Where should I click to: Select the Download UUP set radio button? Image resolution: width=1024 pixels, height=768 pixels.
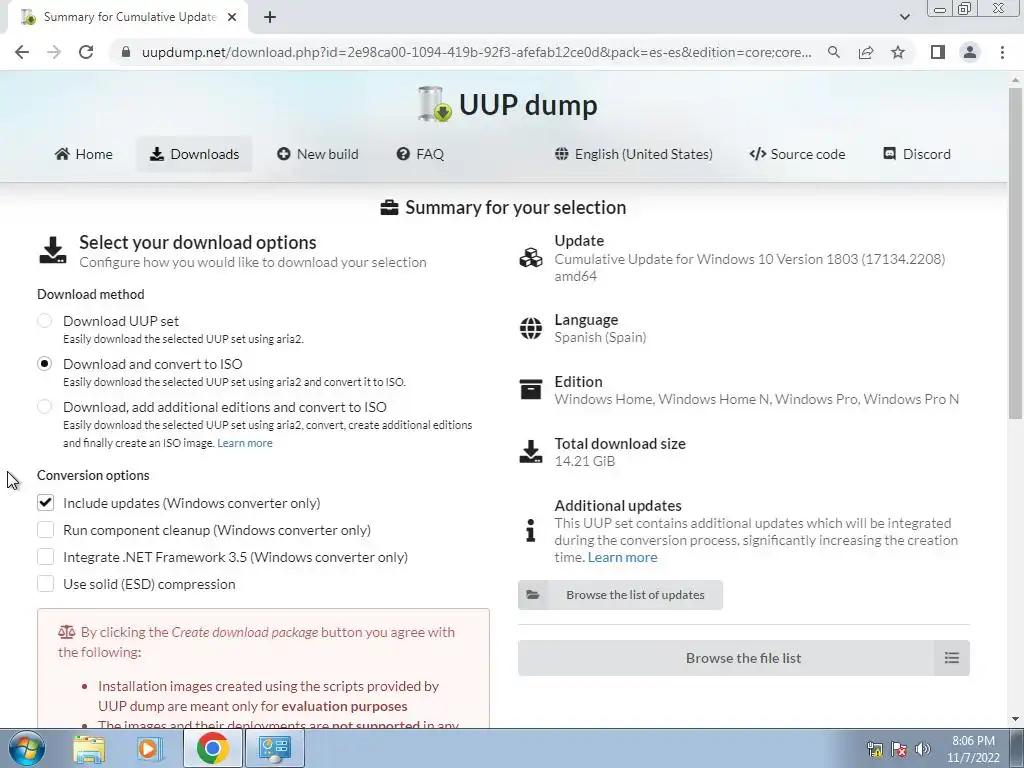[x=44, y=321]
